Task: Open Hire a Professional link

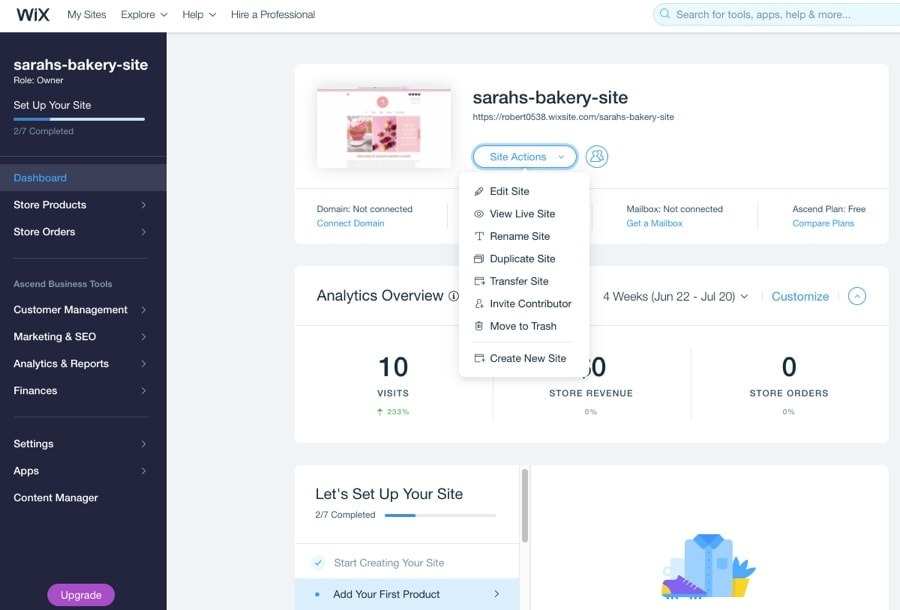Action: [x=273, y=14]
